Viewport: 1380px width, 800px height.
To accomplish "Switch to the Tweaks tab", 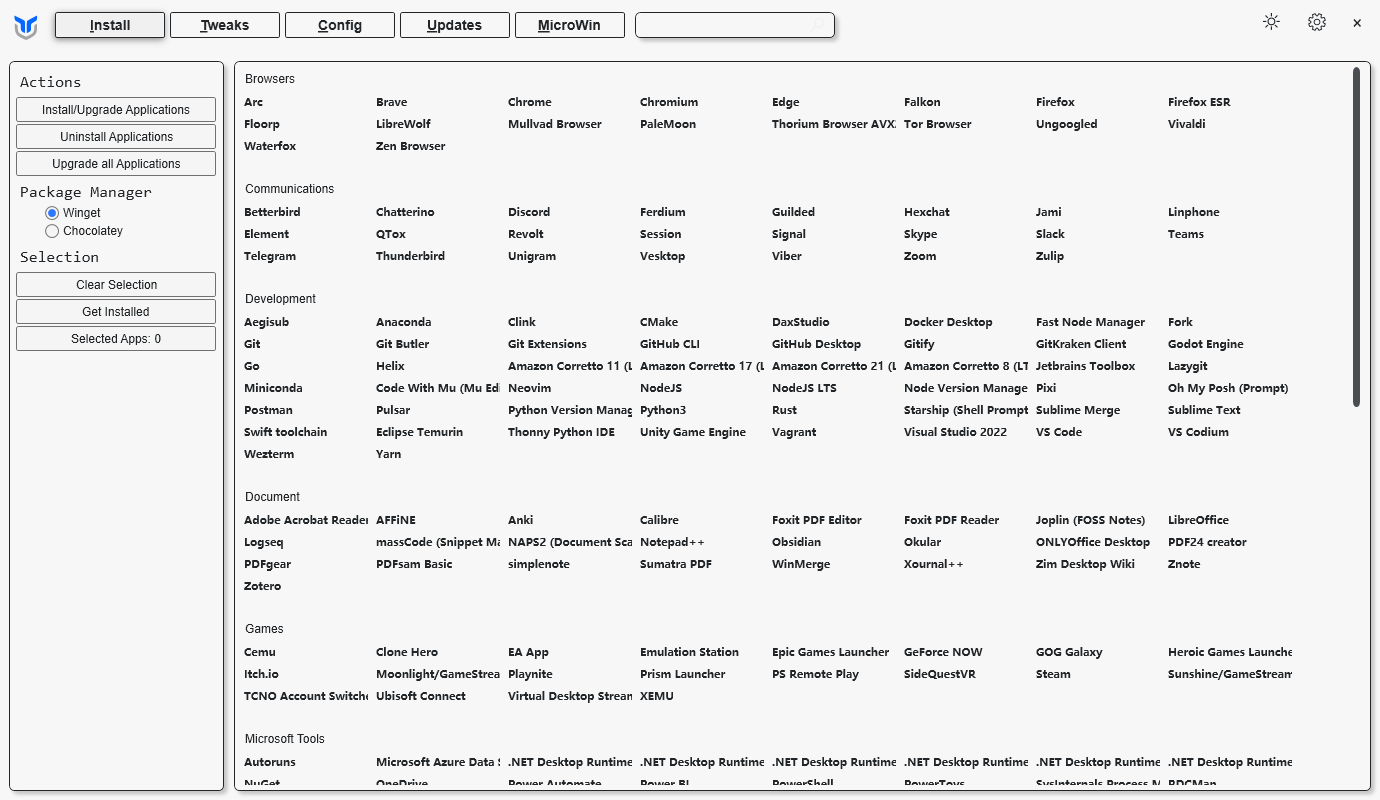I will (x=225, y=25).
